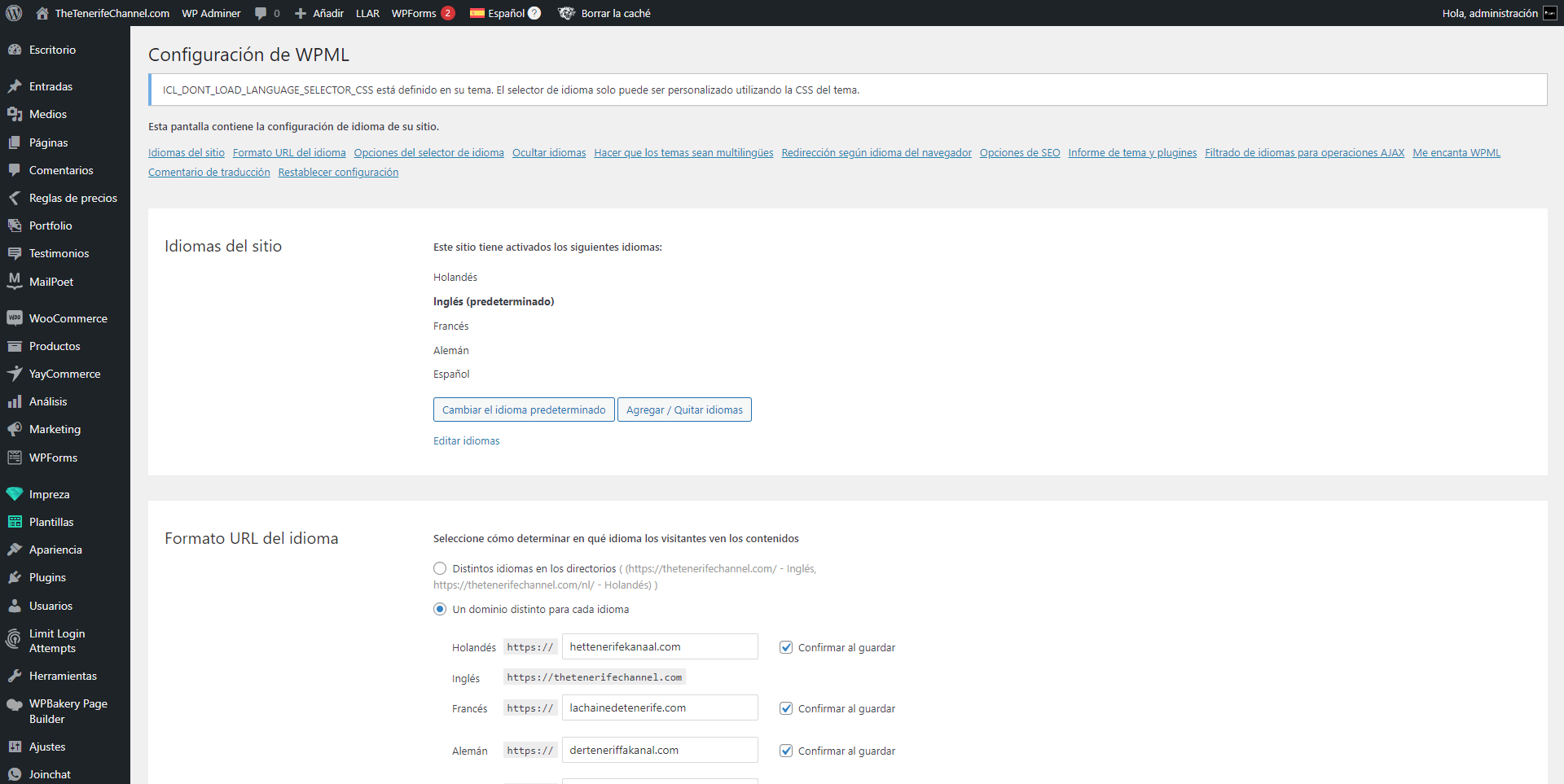Click the Reglas de precios icon
This screenshot has height=784, width=1564.
pyautogui.click(x=15, y=198)
